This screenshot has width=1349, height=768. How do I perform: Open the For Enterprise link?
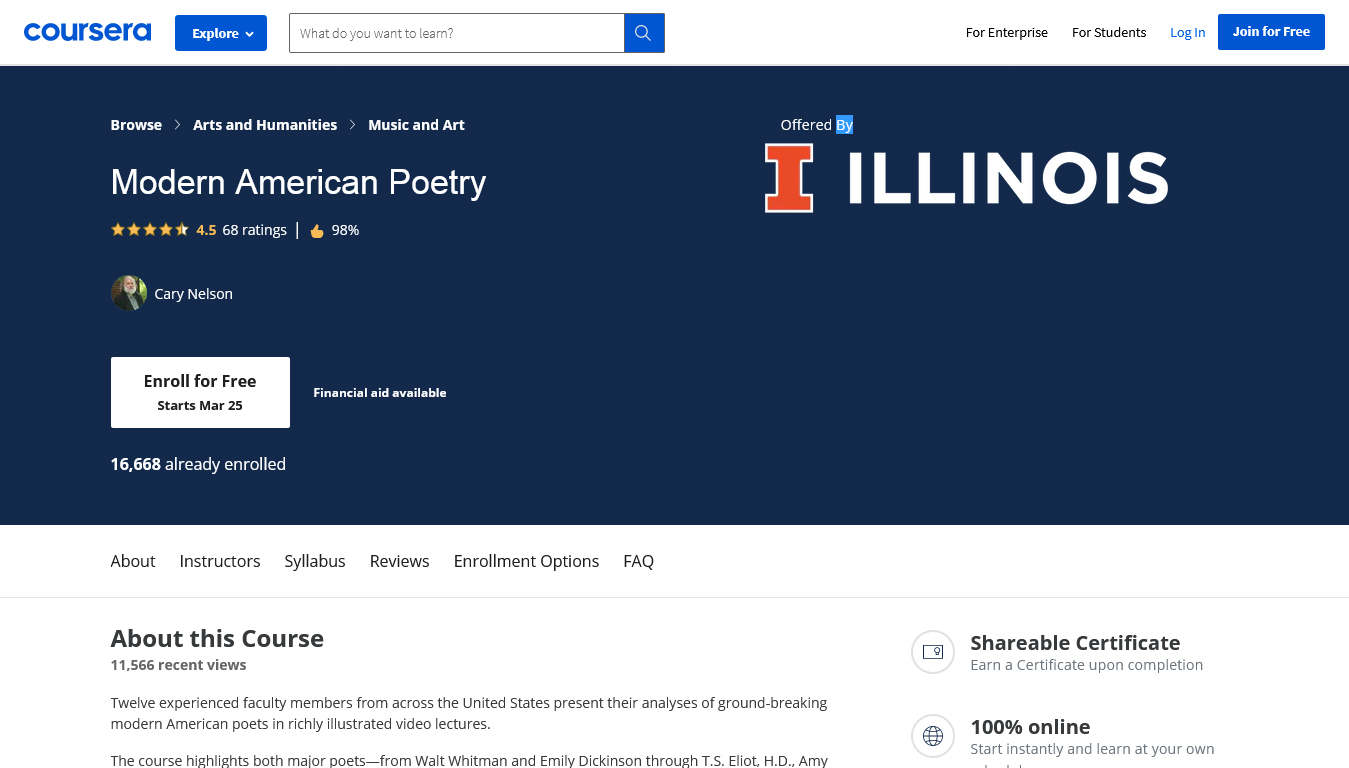pos(1006,33)
